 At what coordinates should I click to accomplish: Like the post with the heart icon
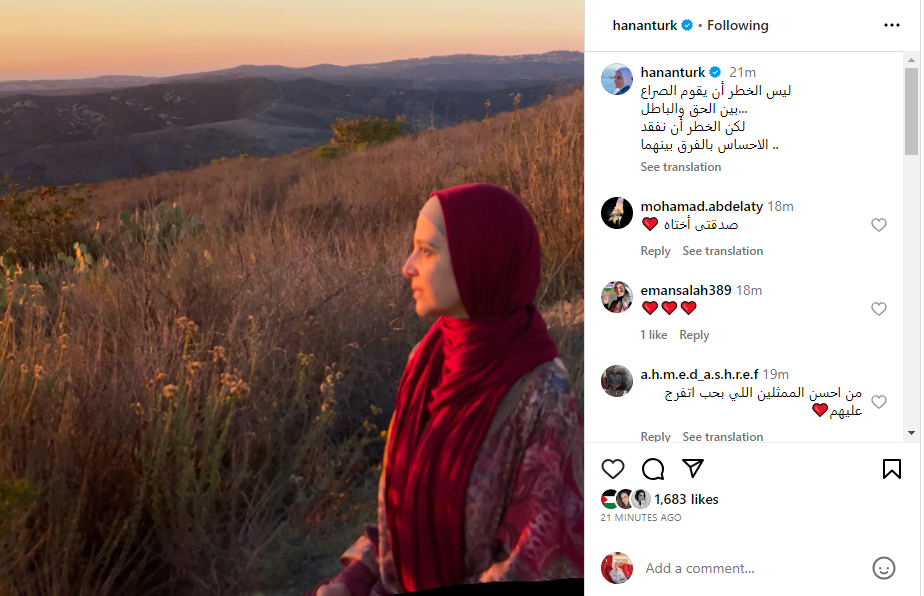tap(613, 469)
